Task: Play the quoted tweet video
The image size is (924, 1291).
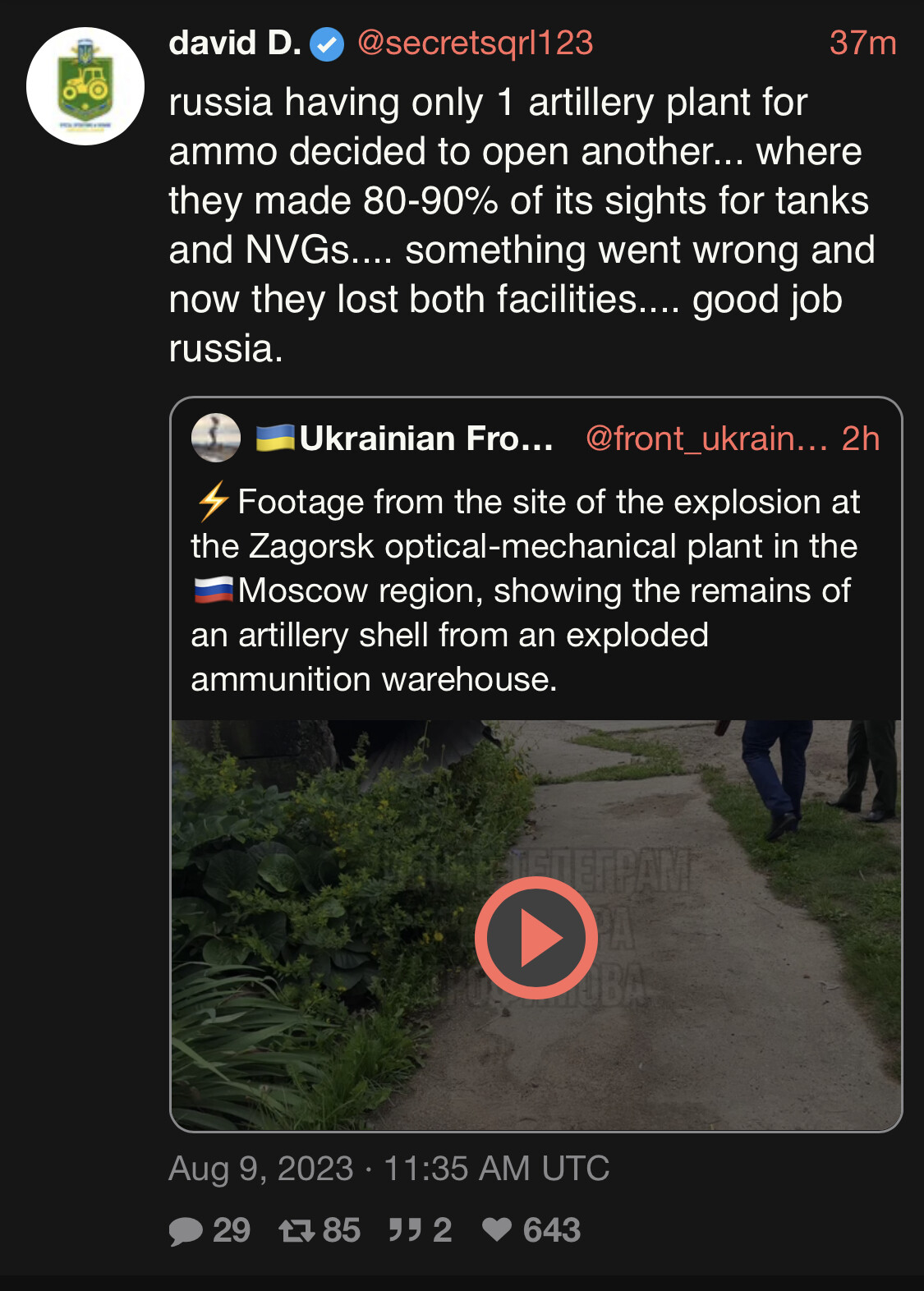Action: pos(536,937)
